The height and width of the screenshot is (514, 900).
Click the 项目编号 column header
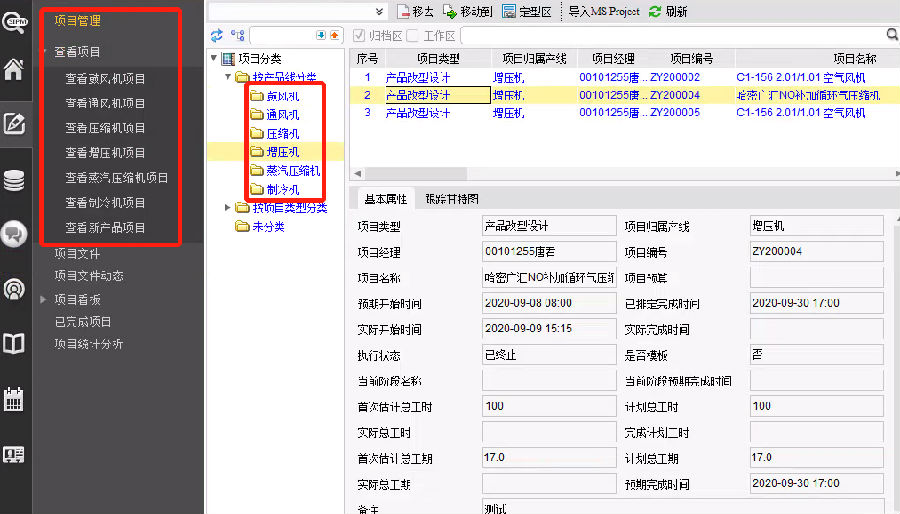click(692, 59)
